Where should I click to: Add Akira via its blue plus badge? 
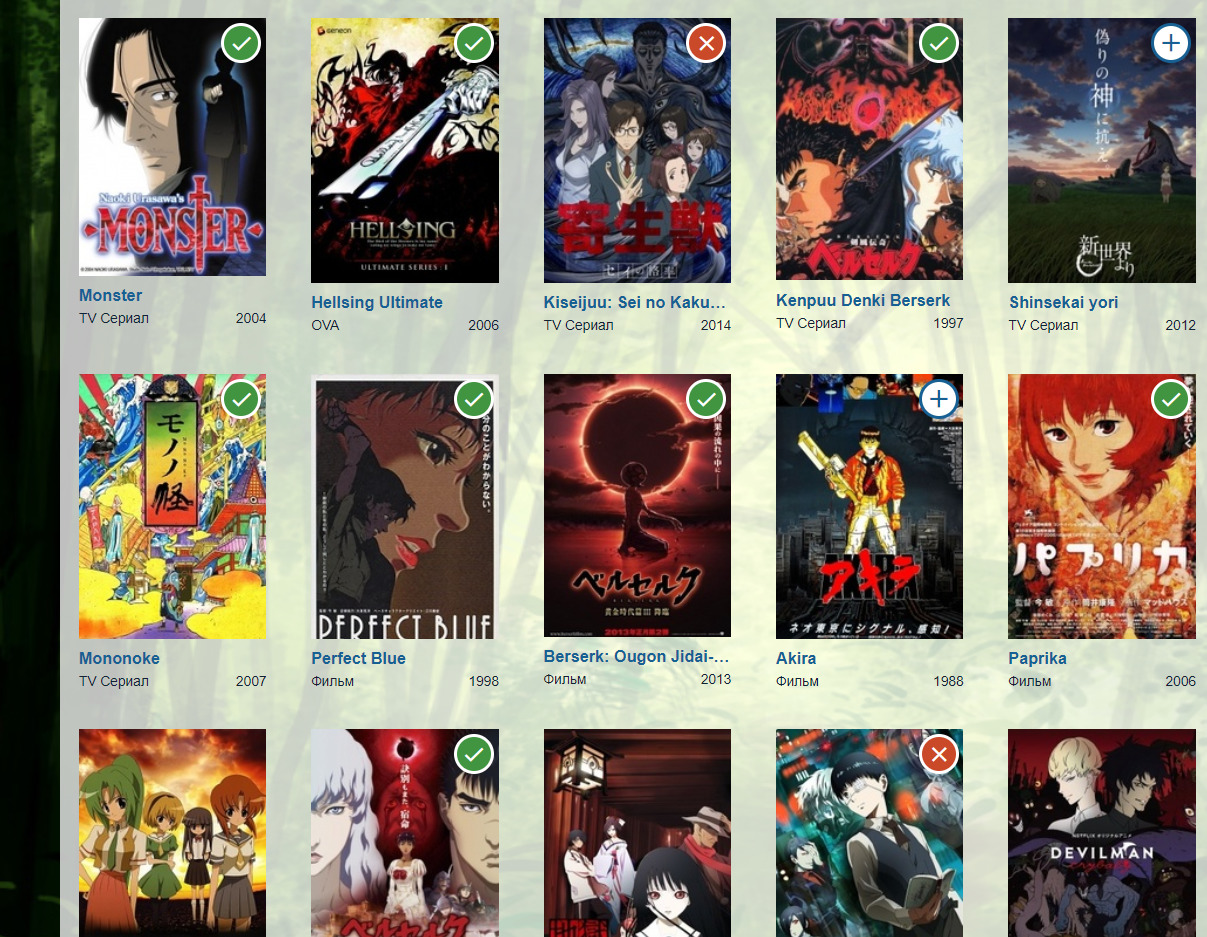[938, 400]
